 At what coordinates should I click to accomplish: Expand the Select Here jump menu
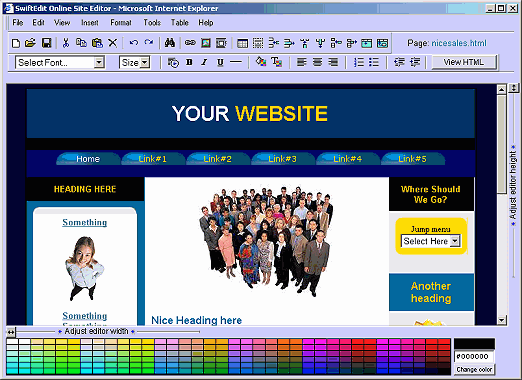coord(431,241)
